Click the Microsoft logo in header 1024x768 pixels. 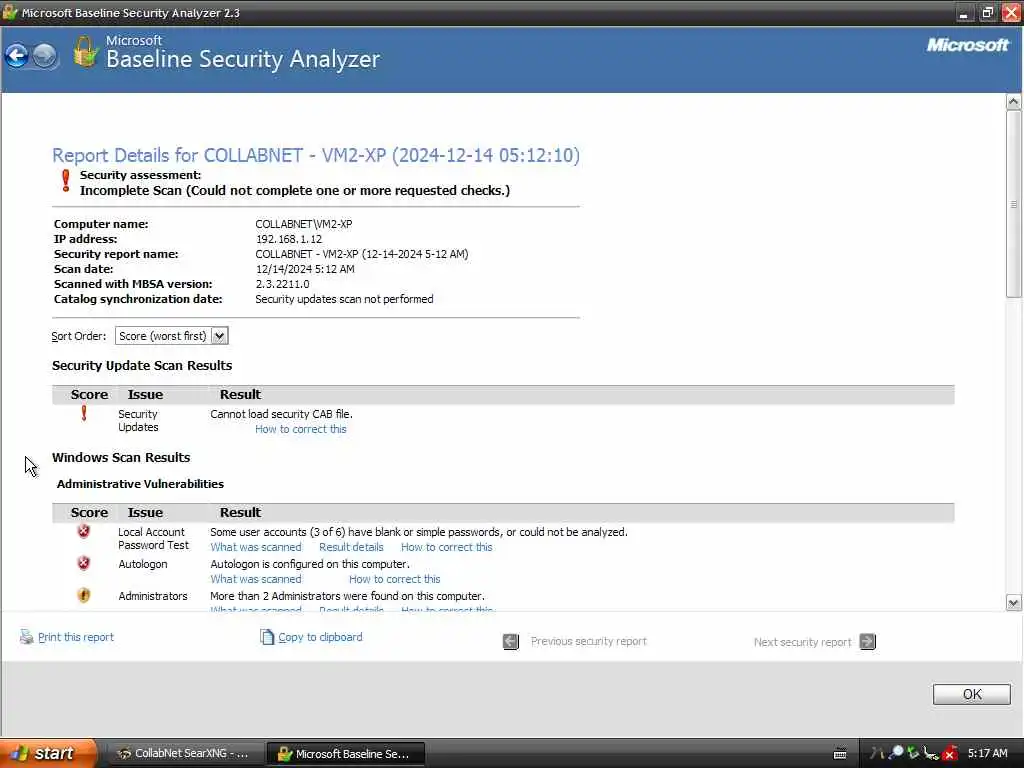click(x=967, y=45)
